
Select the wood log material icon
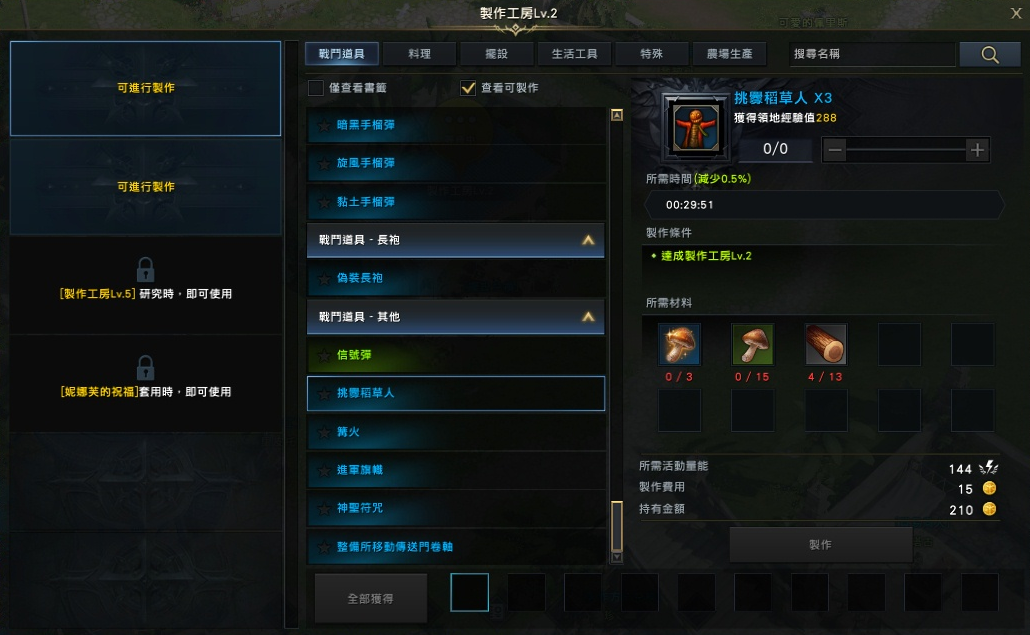click(826, 344)
